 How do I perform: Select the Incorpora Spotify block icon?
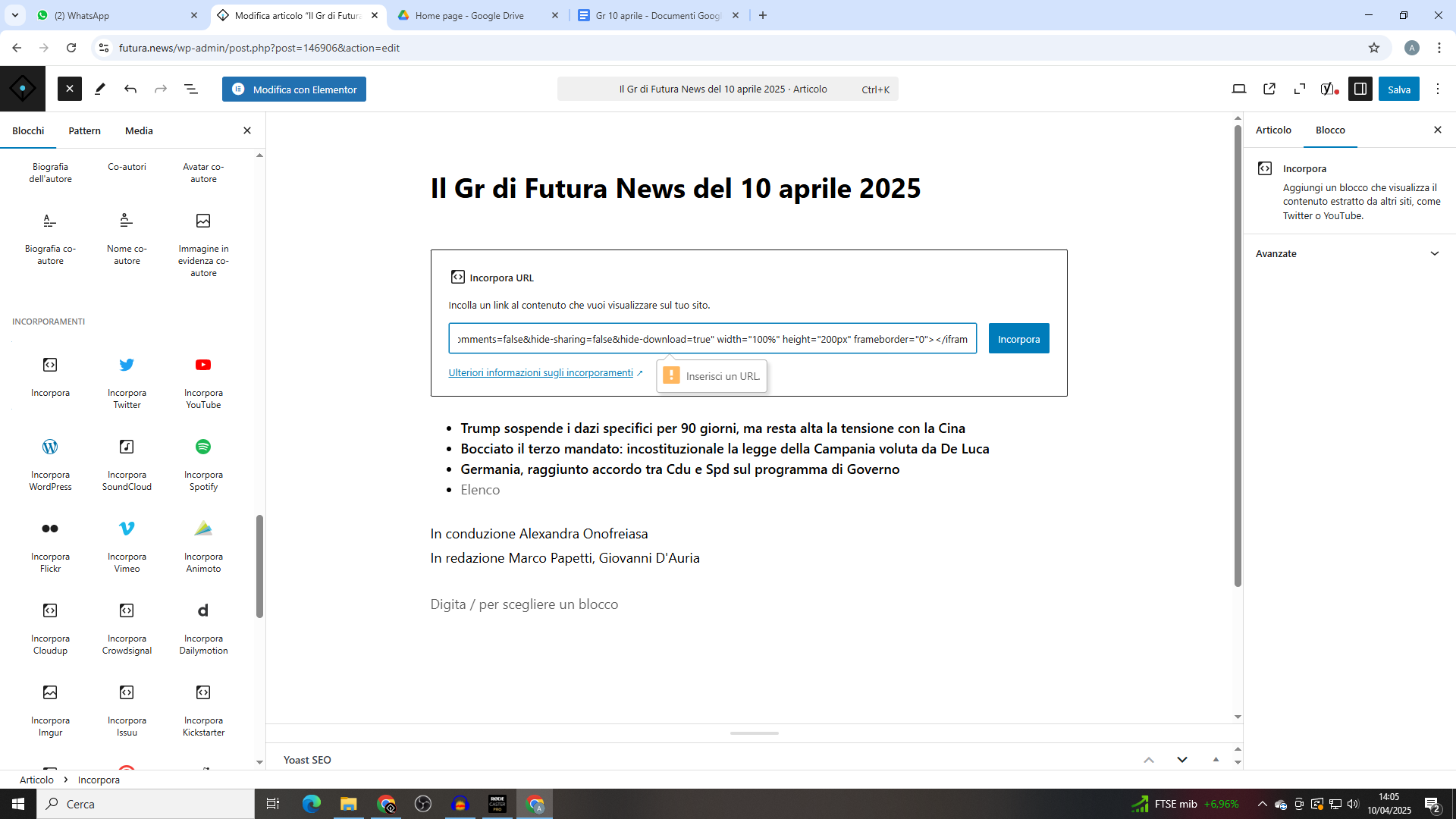tap(203, 447)
